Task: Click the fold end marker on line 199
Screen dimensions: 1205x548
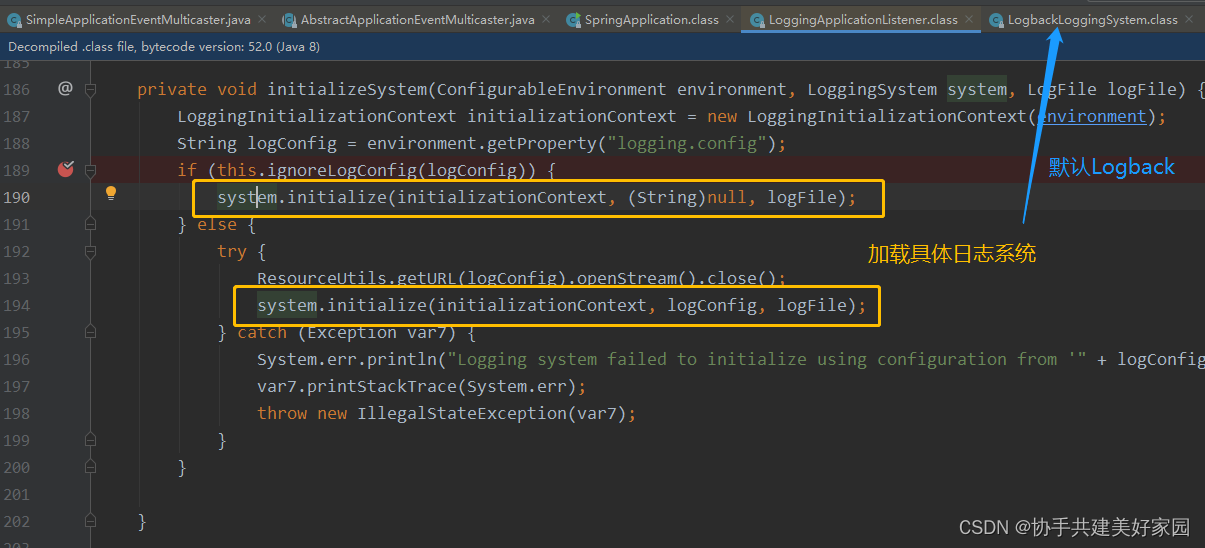Action: (90, 440)
